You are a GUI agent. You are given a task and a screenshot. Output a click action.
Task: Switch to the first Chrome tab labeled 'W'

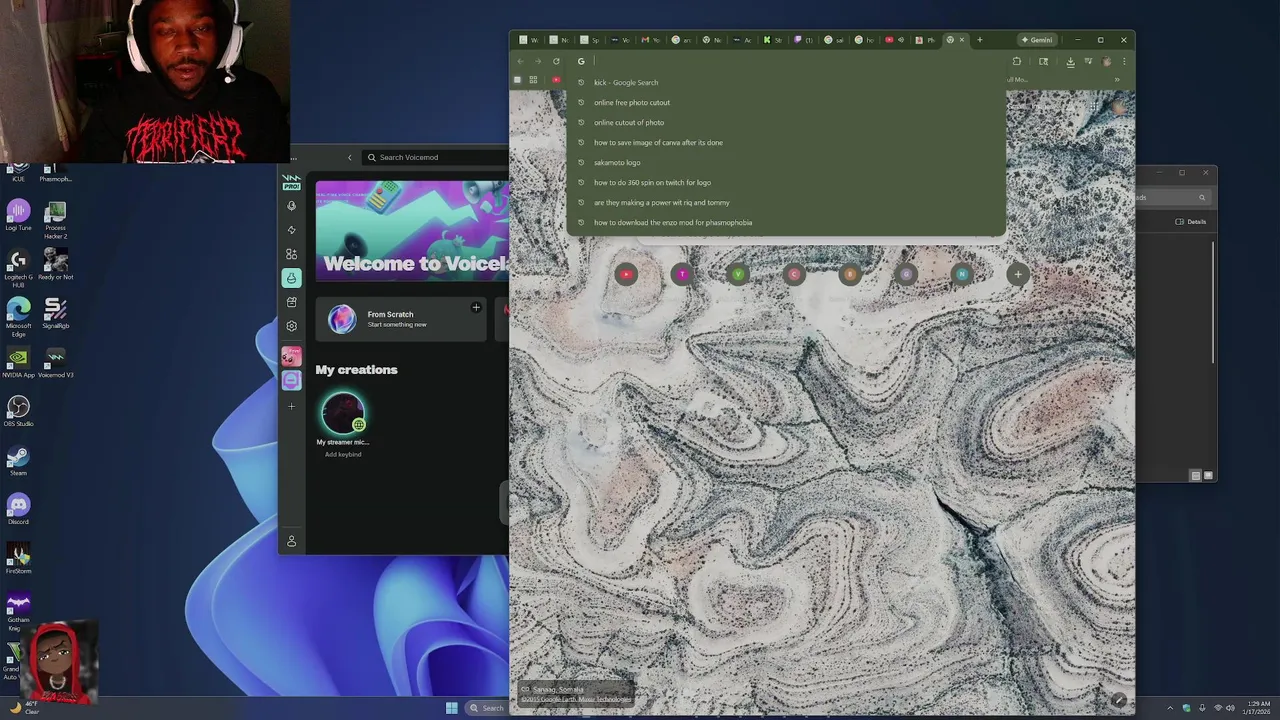528,40
